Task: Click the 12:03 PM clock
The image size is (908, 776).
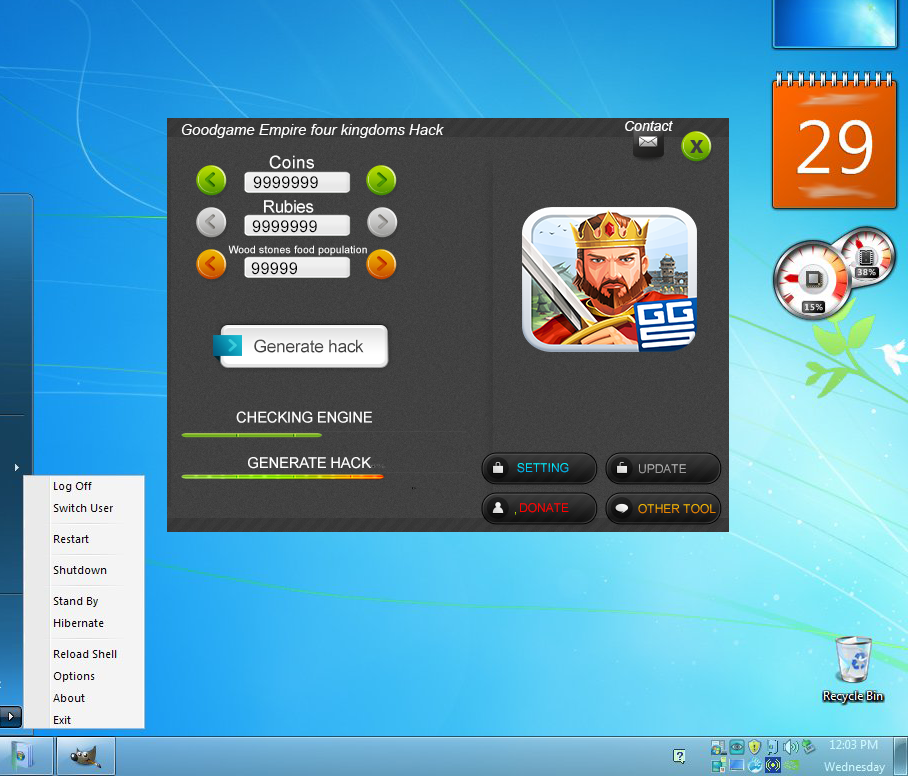Action: tap(853, 745)
